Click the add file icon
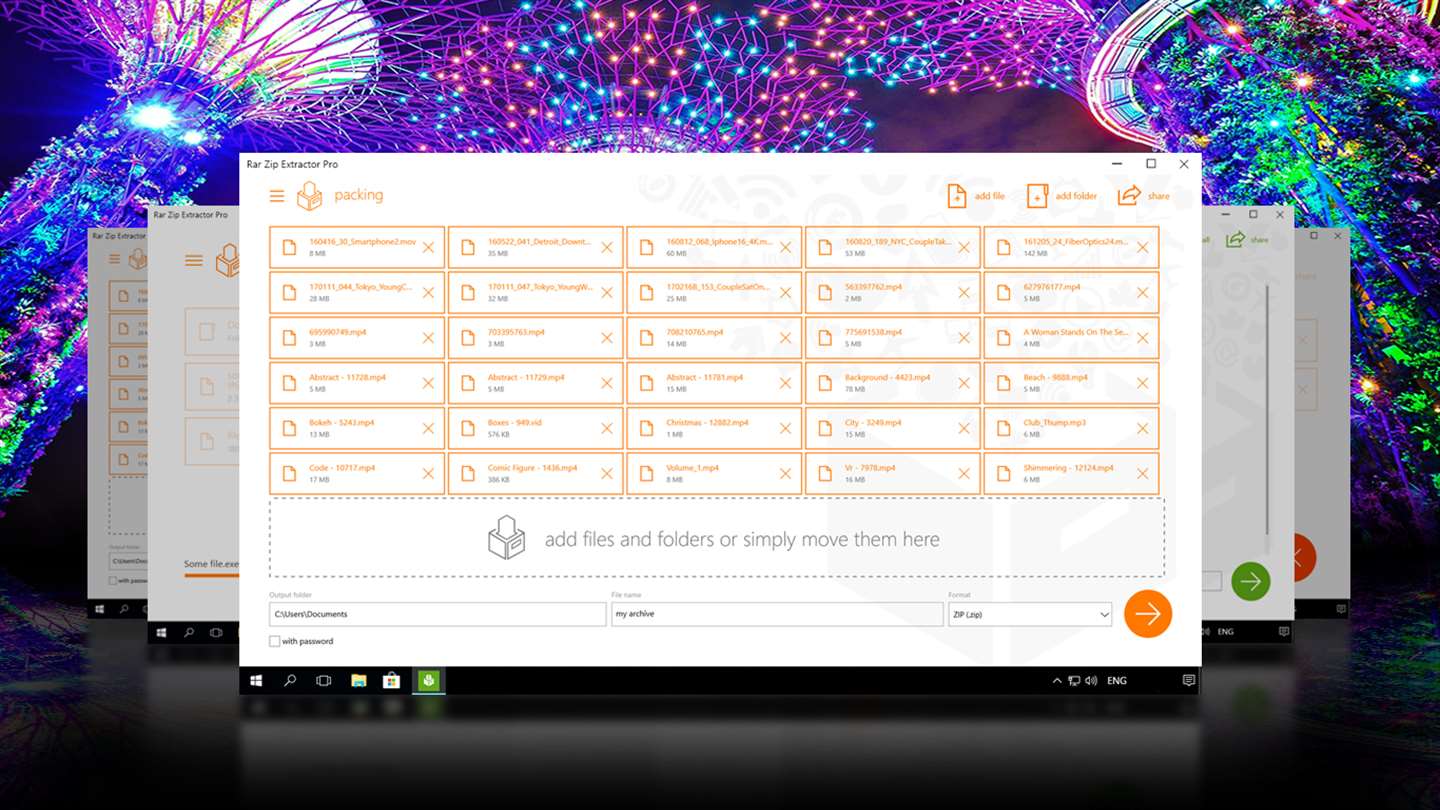Image resolution: width=1440 pixels, height=810 pixels. pyautogui.click(x=957, y=196)
